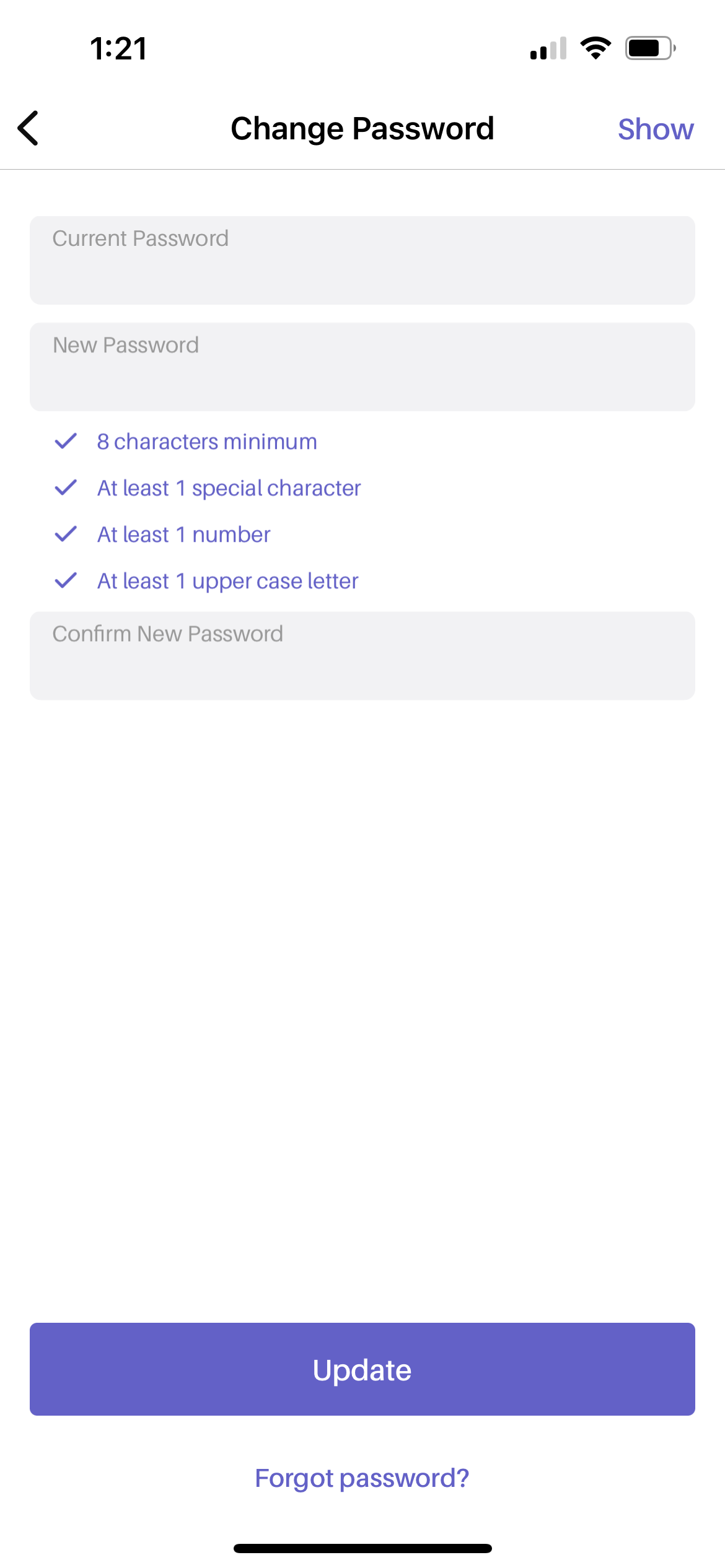Select the New Password input field

362,367
